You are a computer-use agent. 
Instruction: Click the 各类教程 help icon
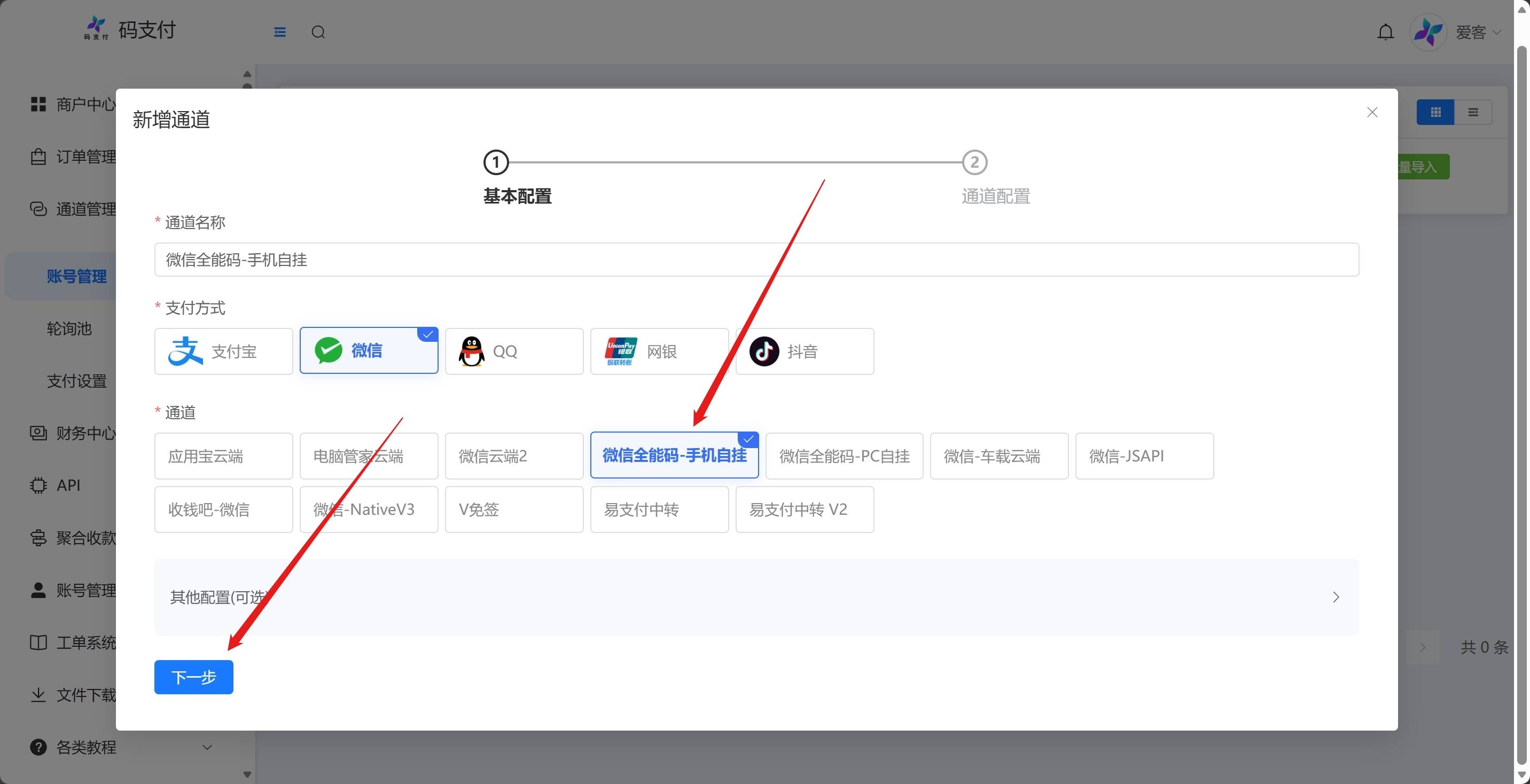pos(38,747)
